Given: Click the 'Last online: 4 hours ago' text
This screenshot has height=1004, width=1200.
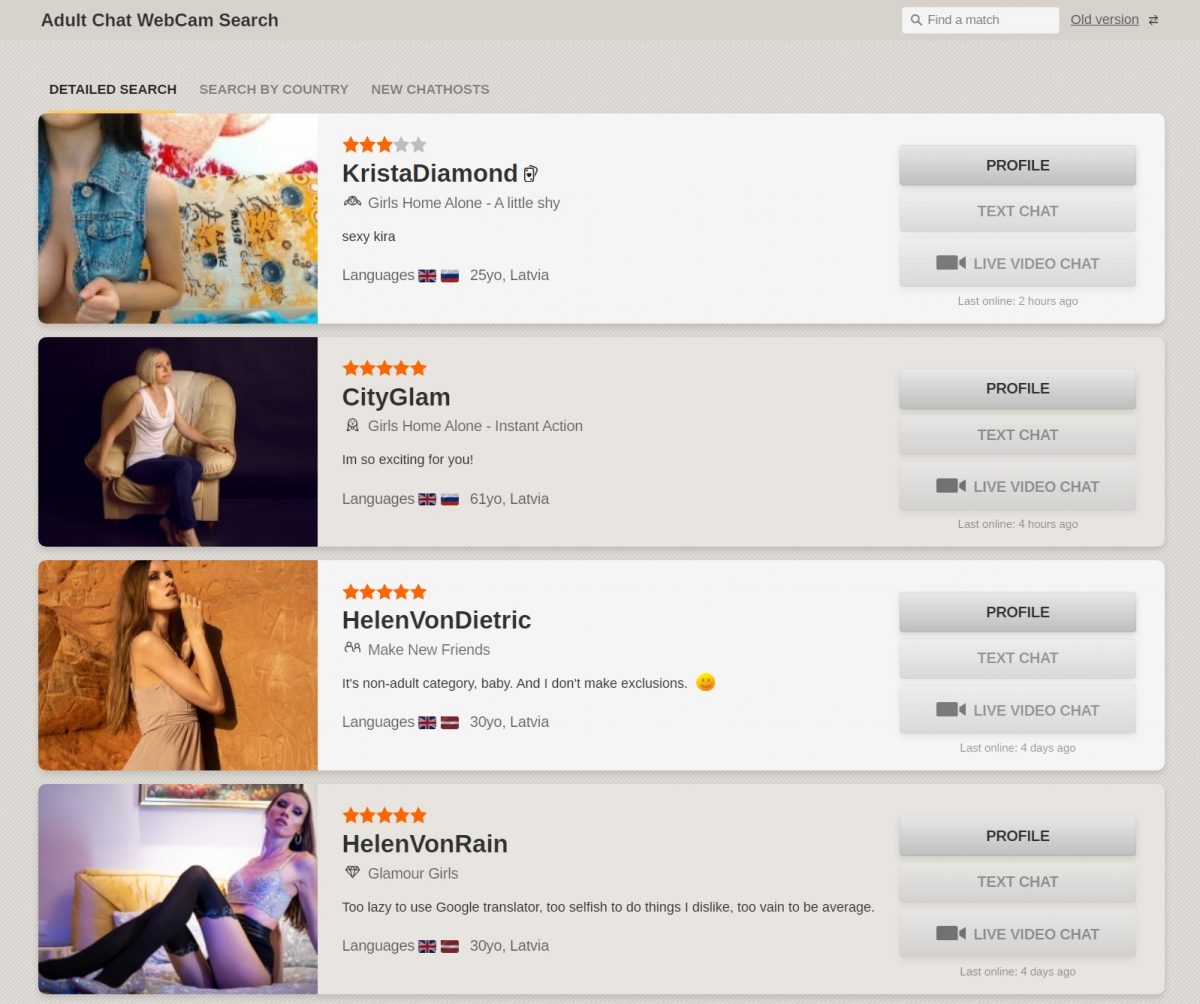Looking at the screenshot, I should [x=1017, y=524].
